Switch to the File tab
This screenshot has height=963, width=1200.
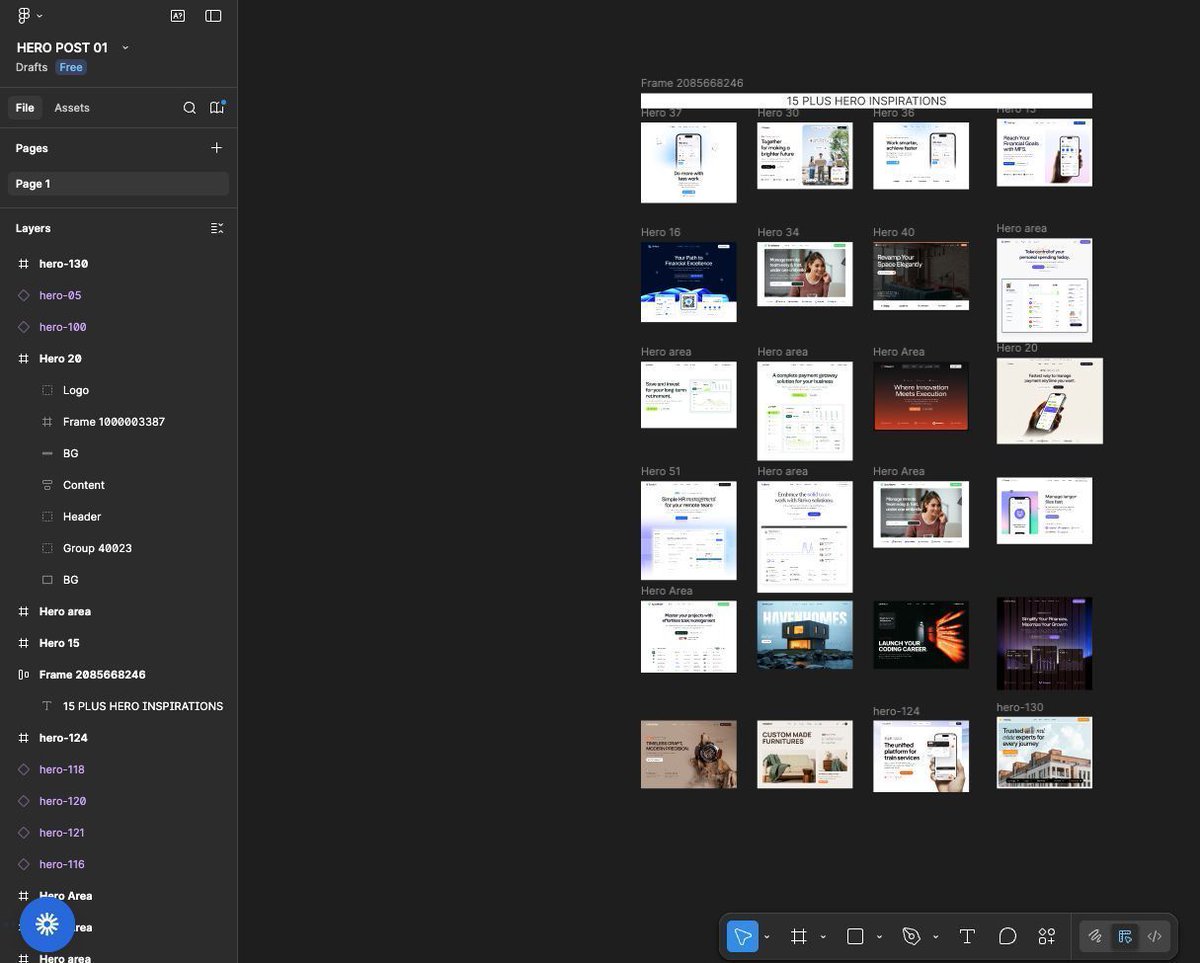[x=25, y=107]
